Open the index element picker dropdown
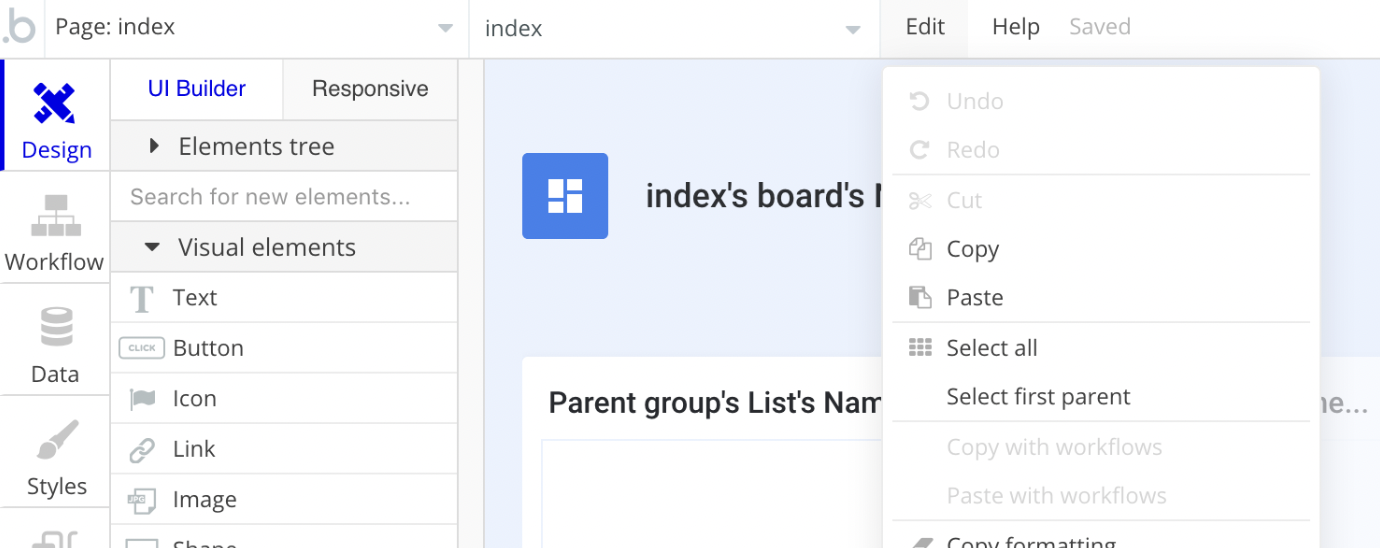This screenshot has width=1380, height=548. [x=674, y=28]
